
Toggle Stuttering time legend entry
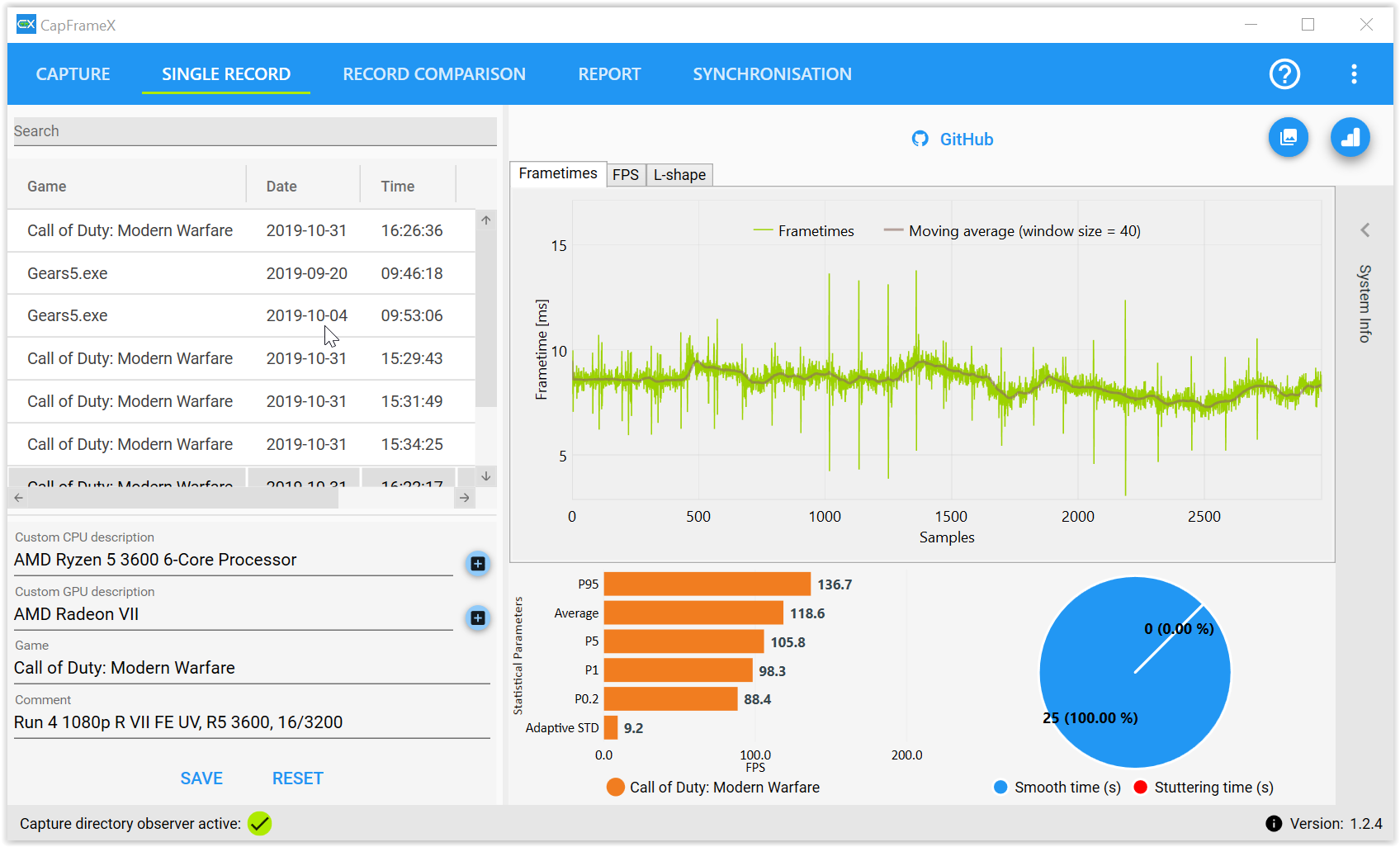(1203, 787)
